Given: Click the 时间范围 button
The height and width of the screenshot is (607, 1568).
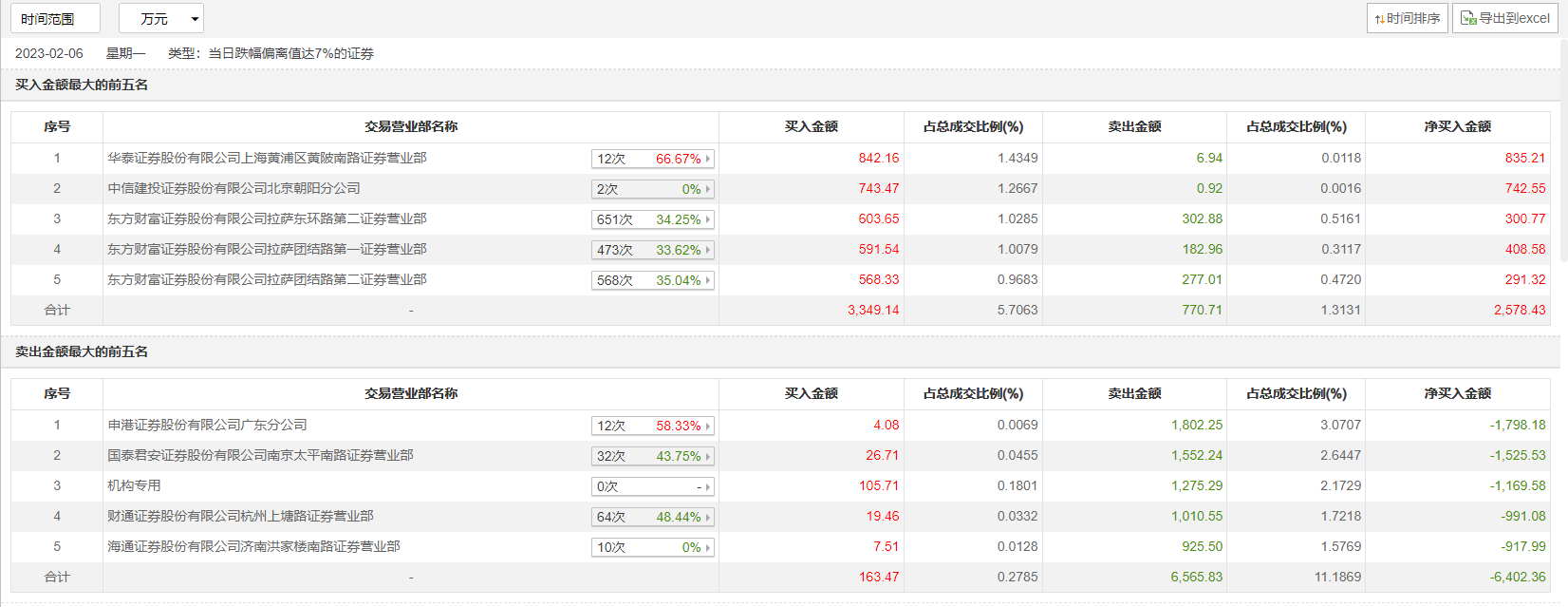Looking at the screenshot, I should pyautogui.click(x=55, y=19).
